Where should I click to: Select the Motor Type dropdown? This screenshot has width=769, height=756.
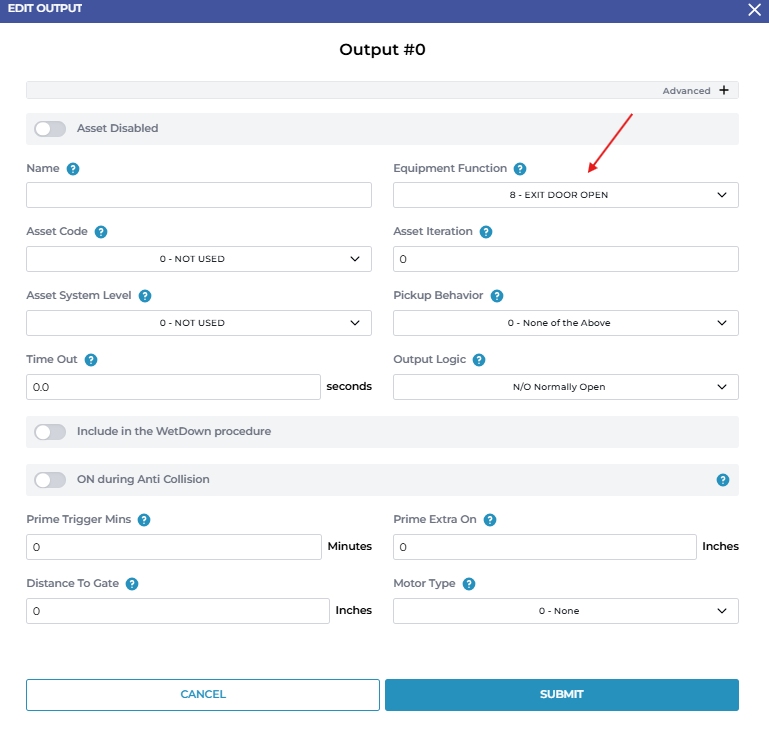[565, 611]
